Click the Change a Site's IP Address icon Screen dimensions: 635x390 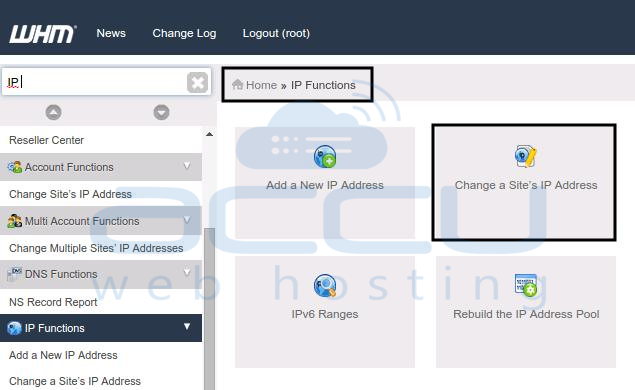click(526, 156)
